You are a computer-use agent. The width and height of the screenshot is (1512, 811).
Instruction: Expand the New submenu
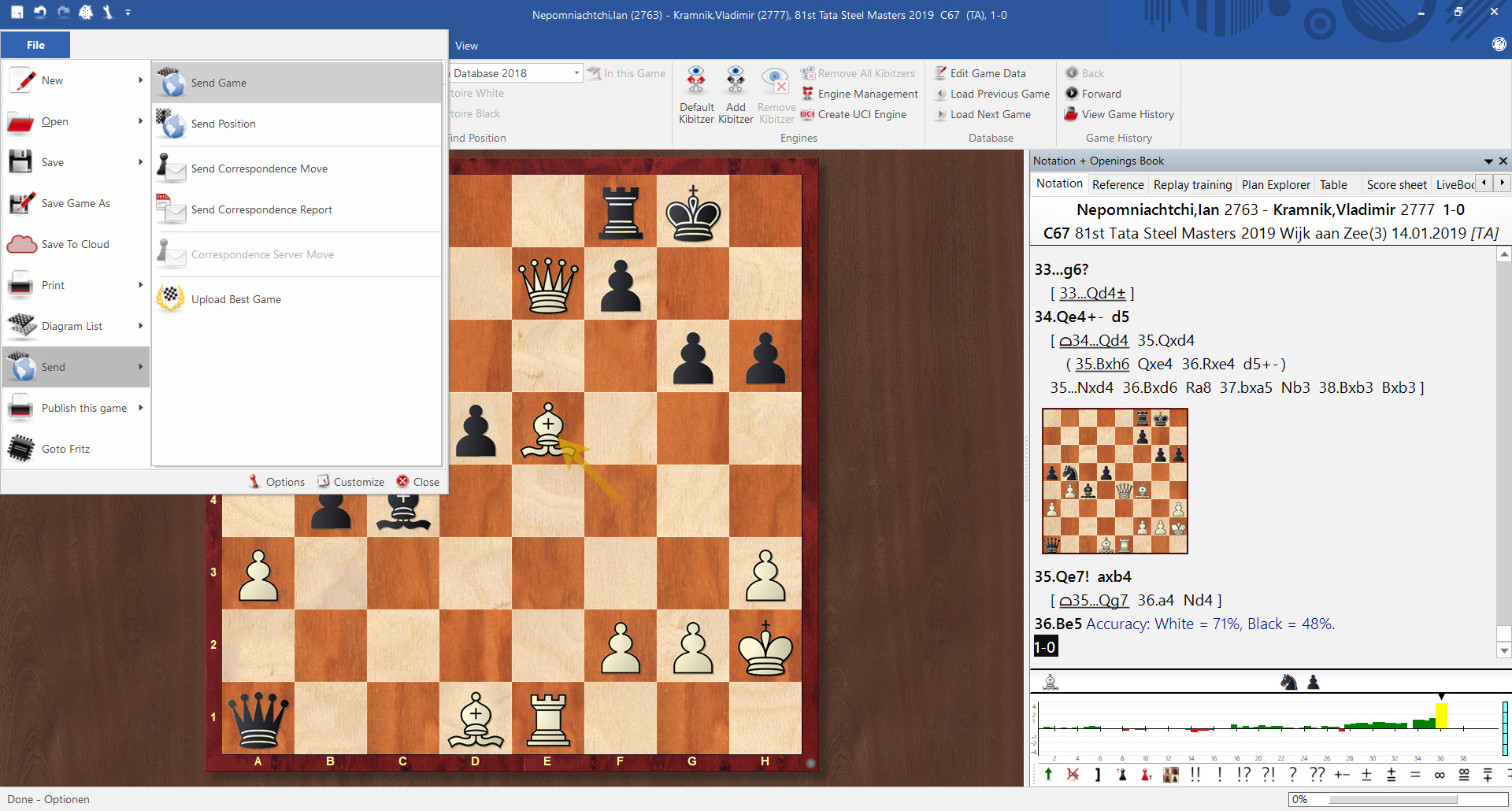(76, 80)
